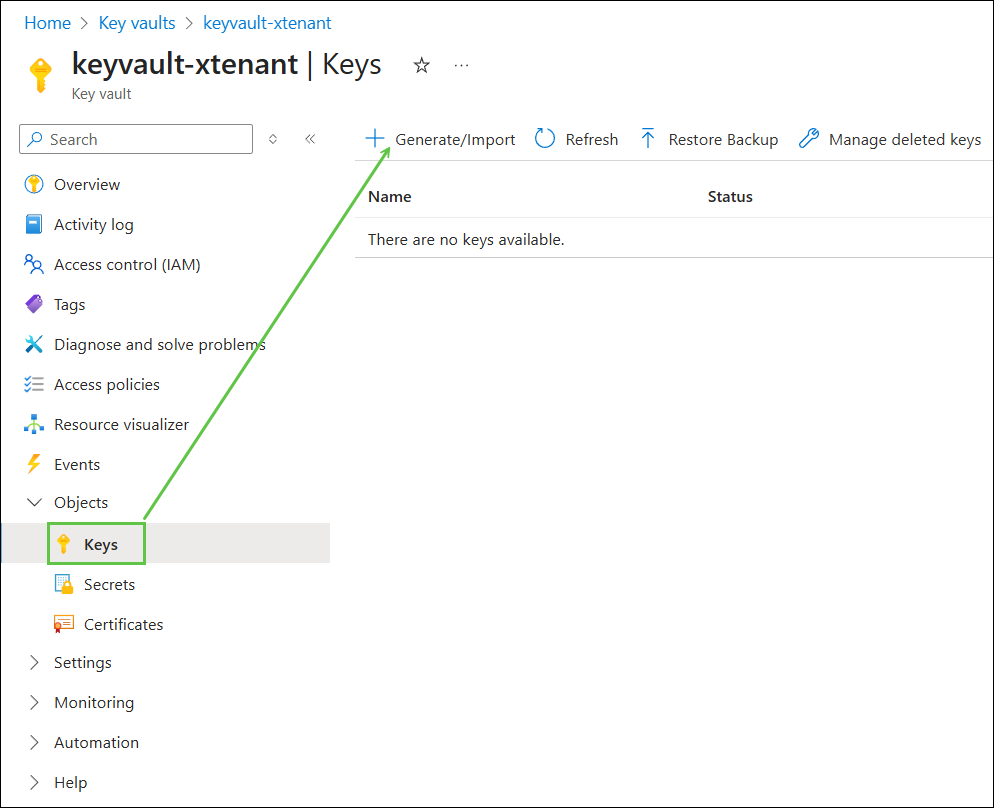Click the keyvault-xtenant breadcrumb link
The height and width of the screenshot is (808, 994).
tap(267, 23)
